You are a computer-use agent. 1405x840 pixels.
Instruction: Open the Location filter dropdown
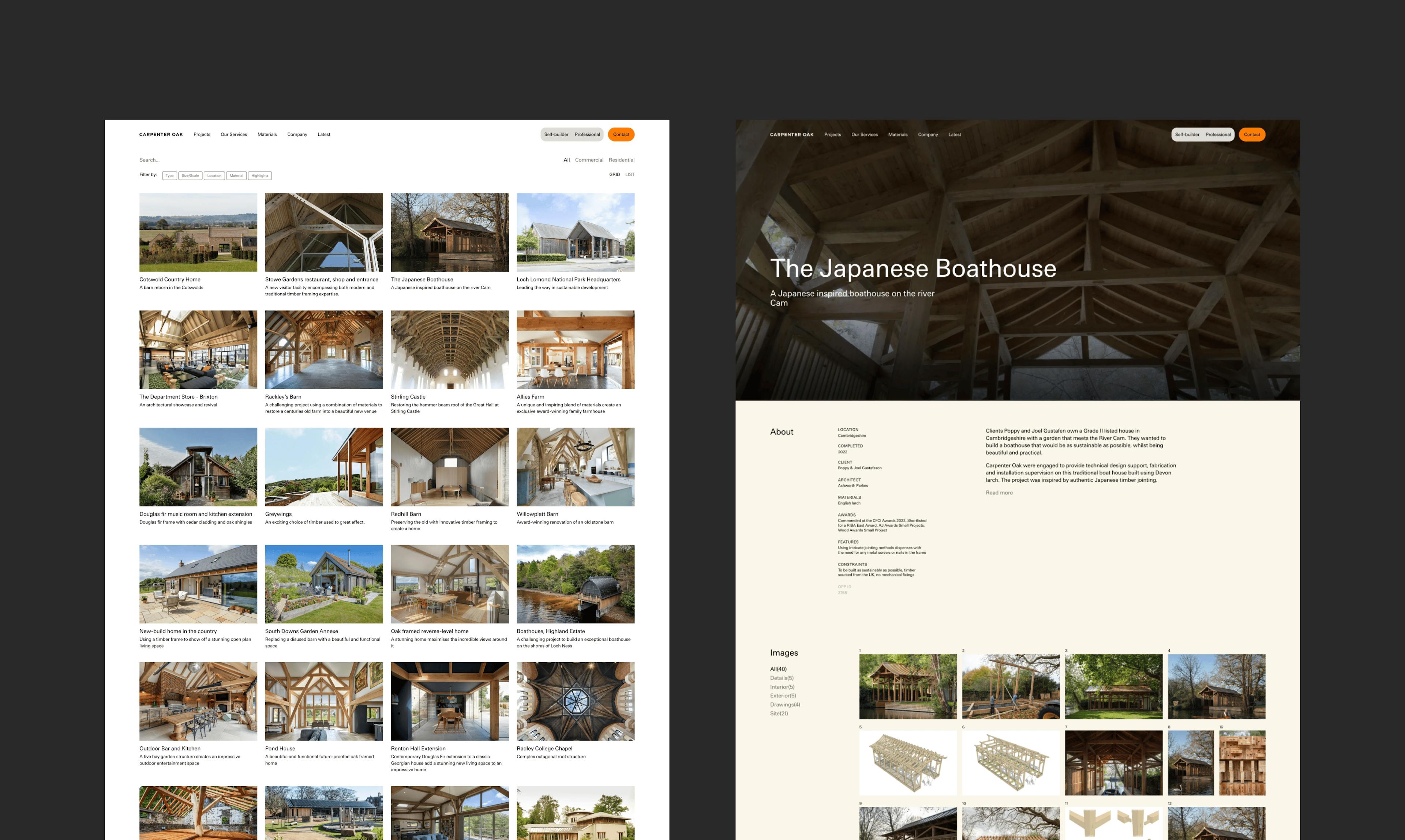click(x=214, y=176)
